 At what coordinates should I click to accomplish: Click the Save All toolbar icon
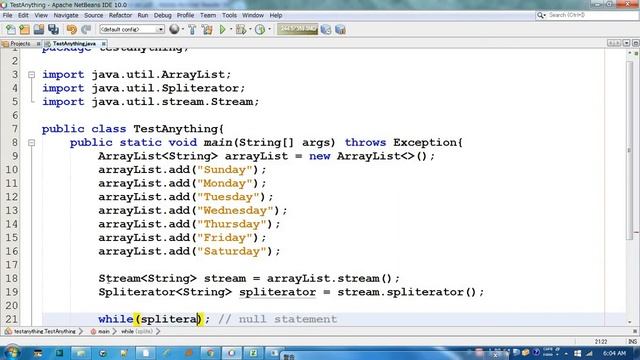53,29
